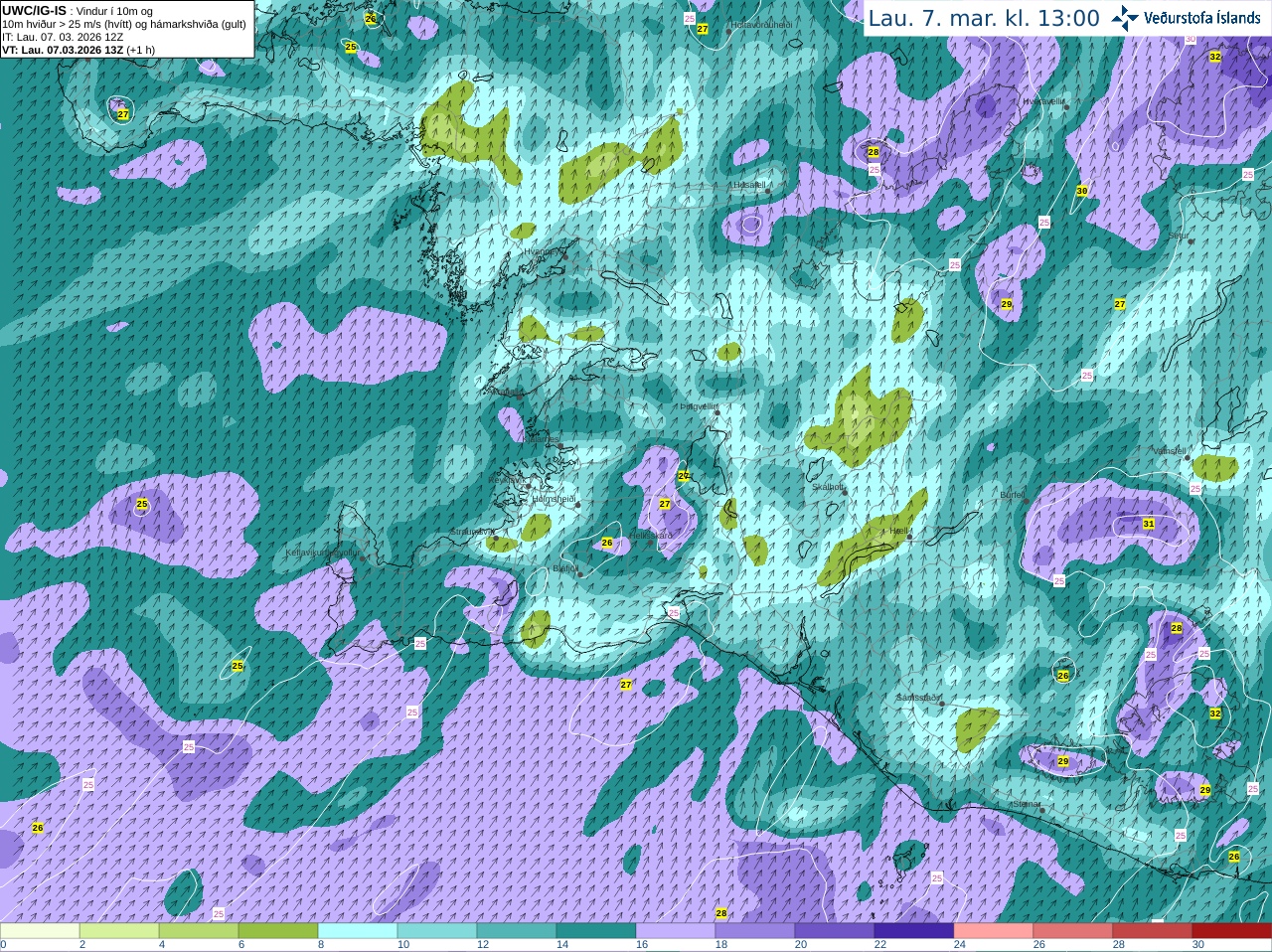Click the legend tick value 16
This screenshot has width=1272, height=952.
(641, 945)
